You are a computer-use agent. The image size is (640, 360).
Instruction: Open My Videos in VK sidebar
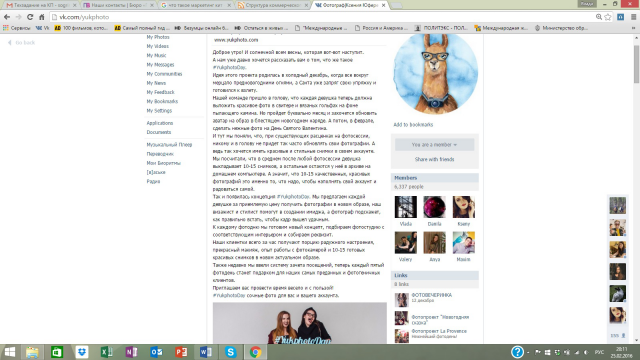click(158, 46)
